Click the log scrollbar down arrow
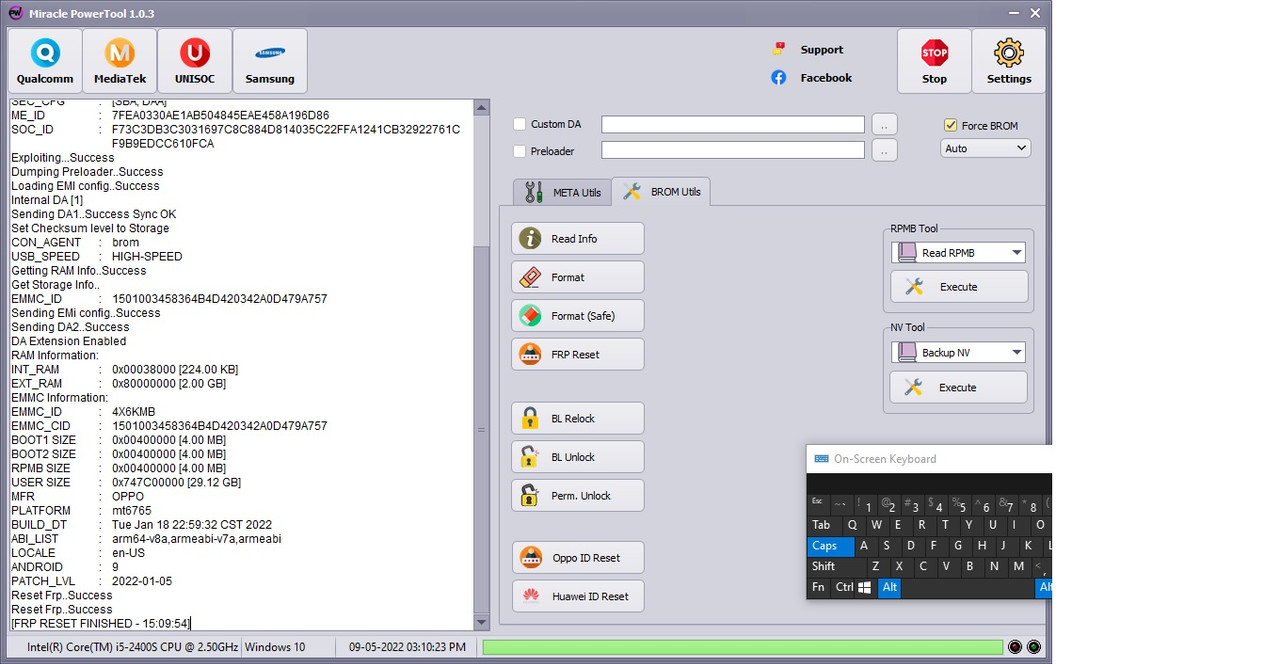1280x664 pixels. [482, 622]
